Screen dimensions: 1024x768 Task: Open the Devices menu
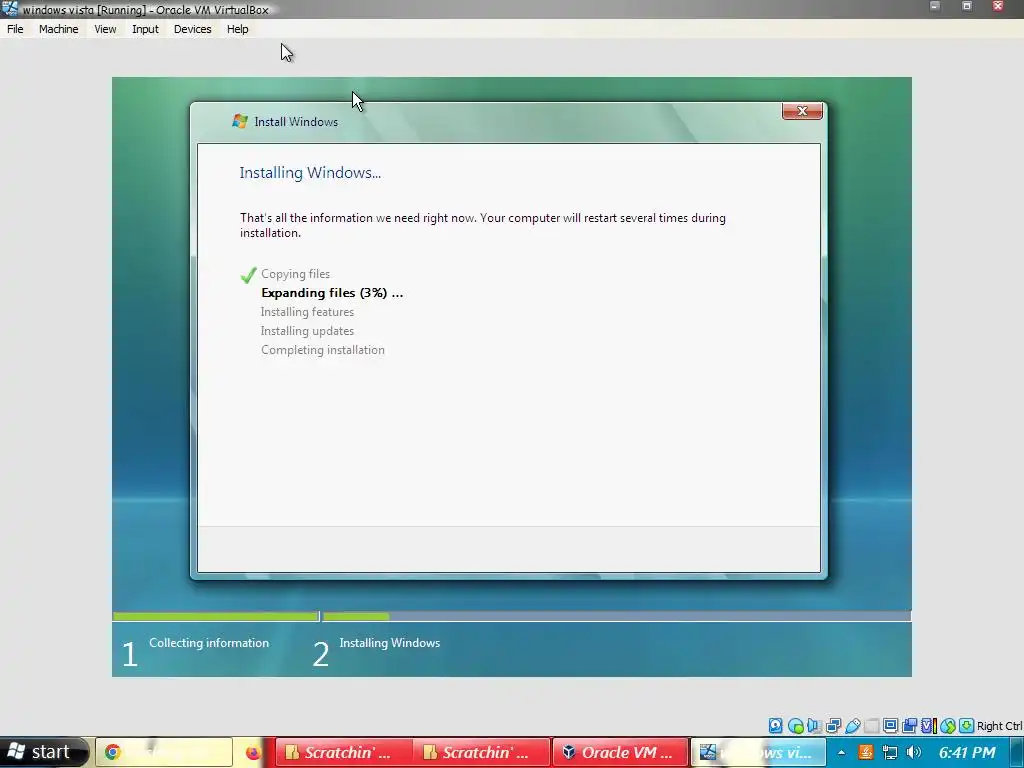tap(192, 29)
